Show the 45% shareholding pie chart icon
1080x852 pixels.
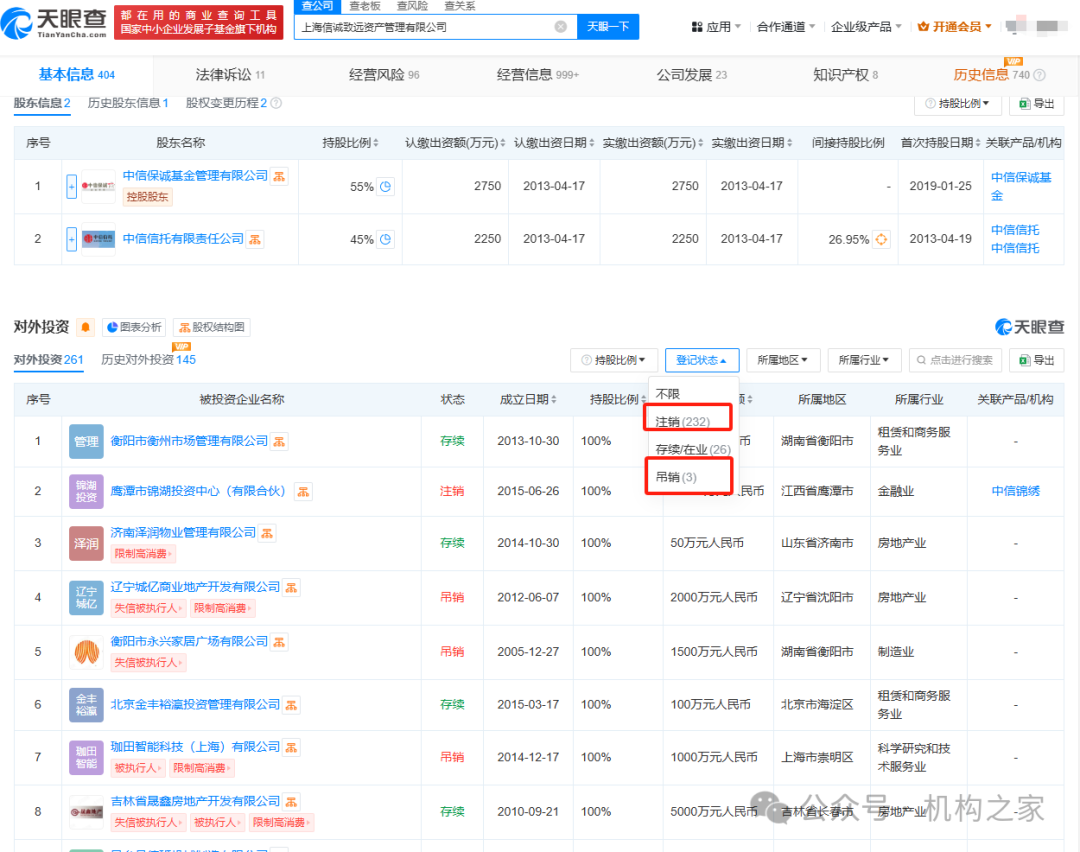[386, 239]
